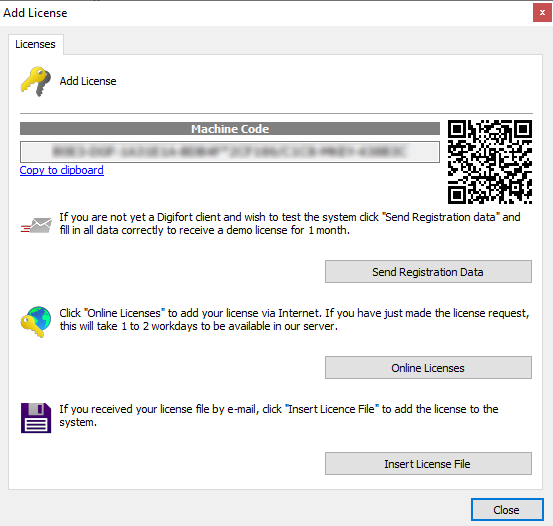Select the Licenses tab
Screen dimensions: 553x526
[36, 44]
